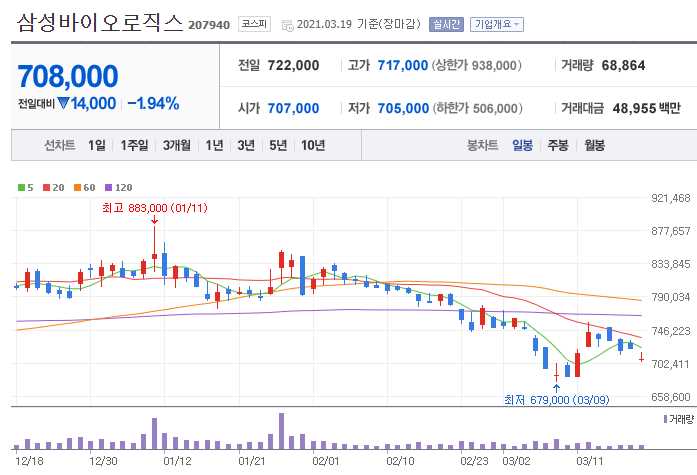Click the red 20-day moving average swatch
Image resolution: width=697 pixels, height=475 pixels.
coord(46,188)
